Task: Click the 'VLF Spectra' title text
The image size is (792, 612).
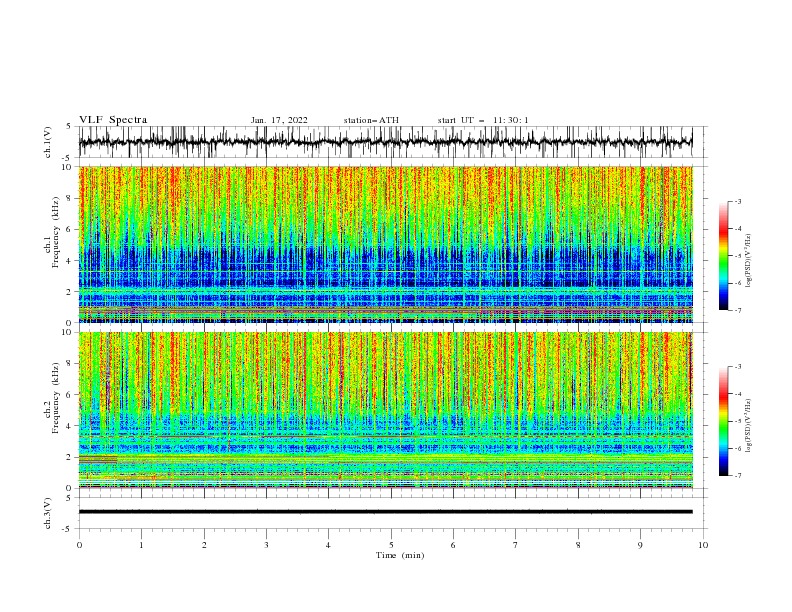Action: 113,120
